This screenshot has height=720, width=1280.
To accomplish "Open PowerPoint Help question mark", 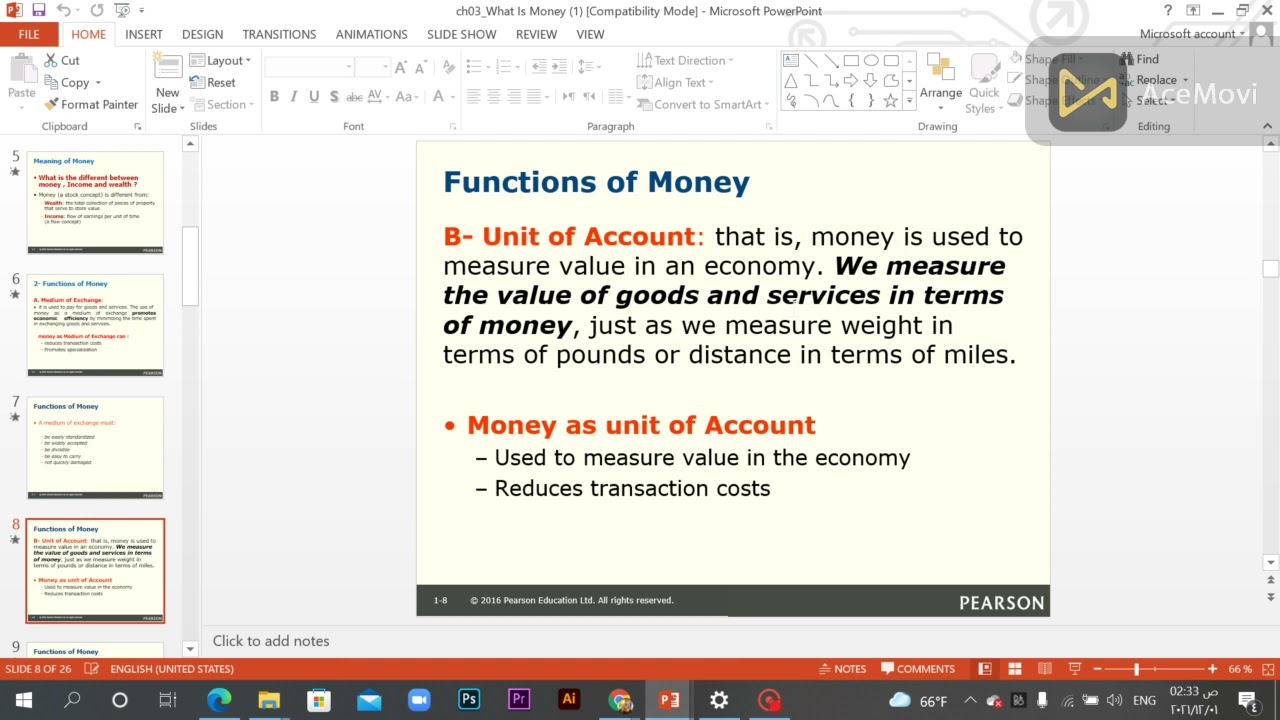I will pyautogui.click(x=1167, y=11).
